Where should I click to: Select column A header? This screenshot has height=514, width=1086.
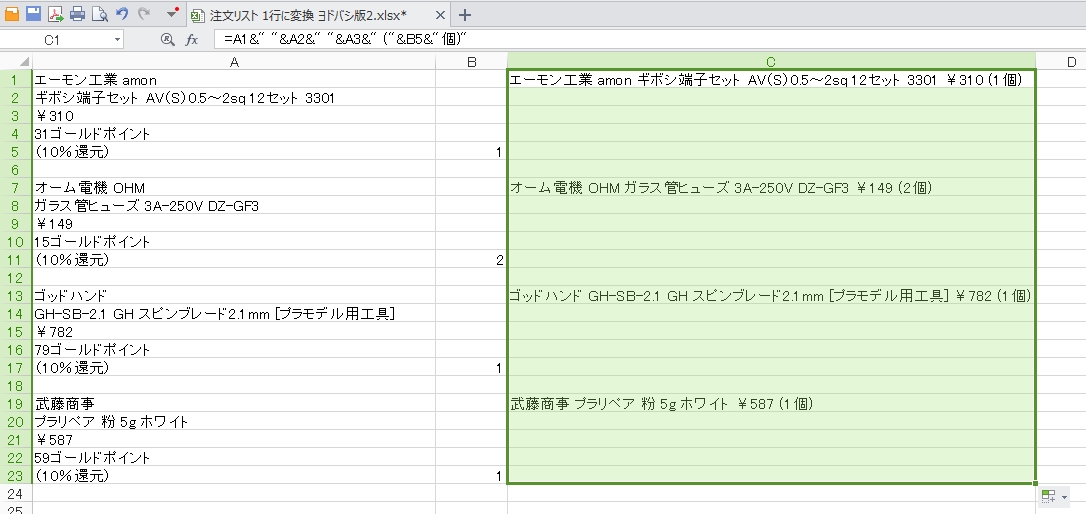[234, 61]
